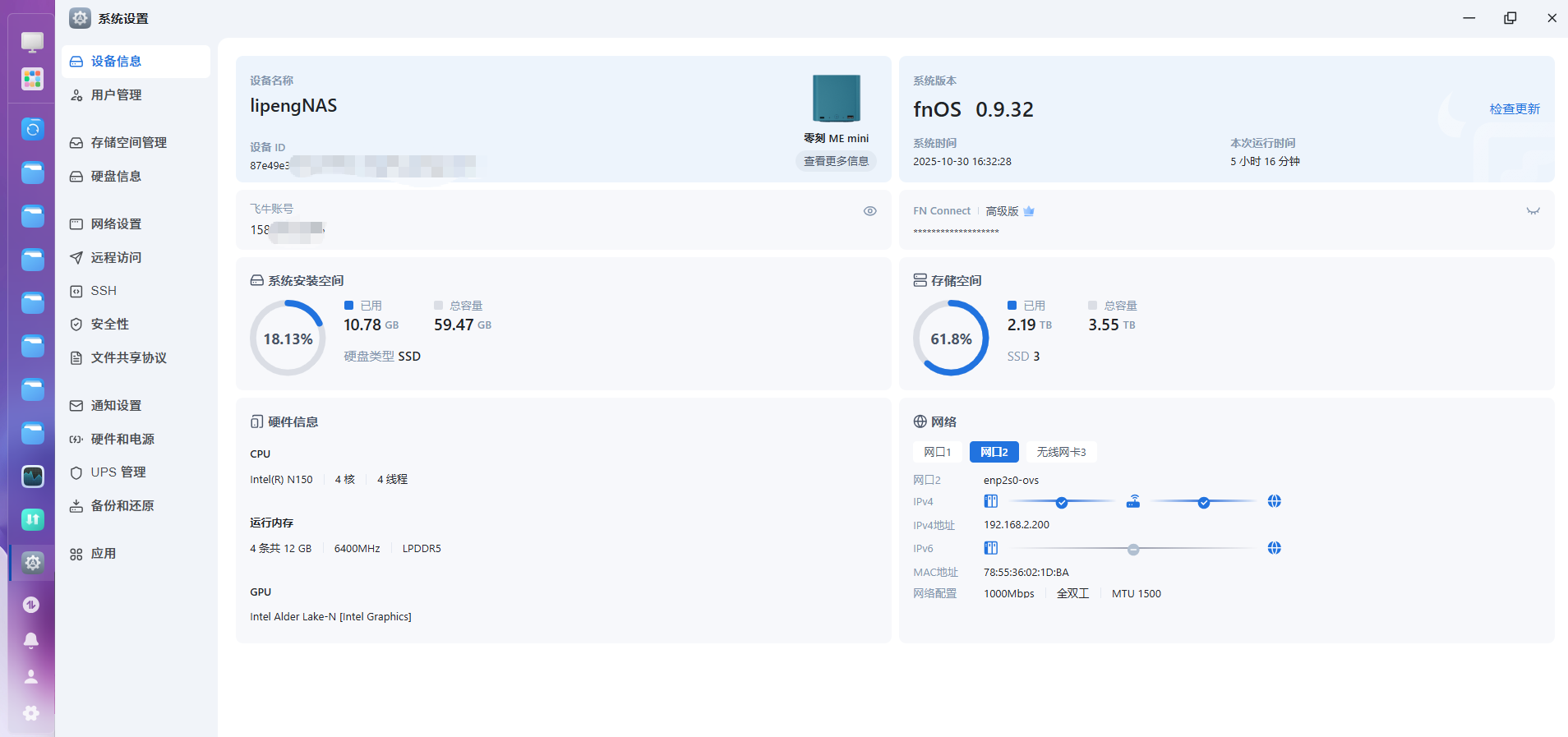This screenshot has height=737, width=1568.
Task: Click the 61.8% storage usage ring
Action: (951, 338)
